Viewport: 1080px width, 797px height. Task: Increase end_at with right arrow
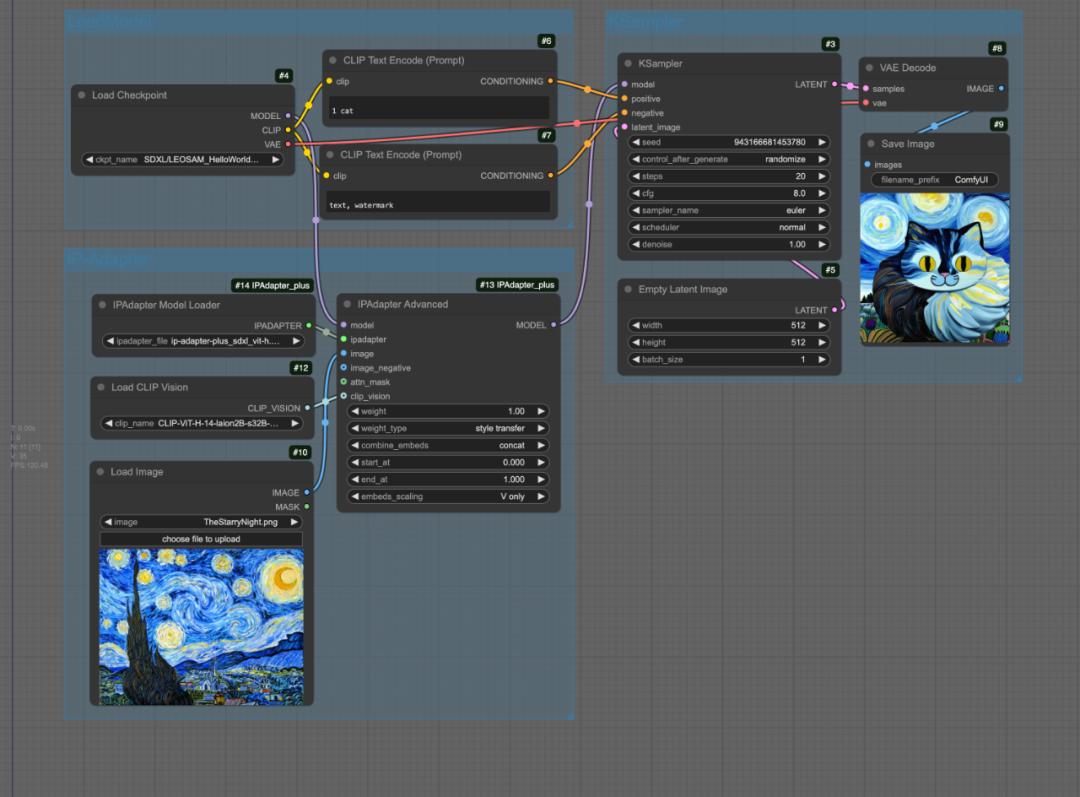coord(541,479)
